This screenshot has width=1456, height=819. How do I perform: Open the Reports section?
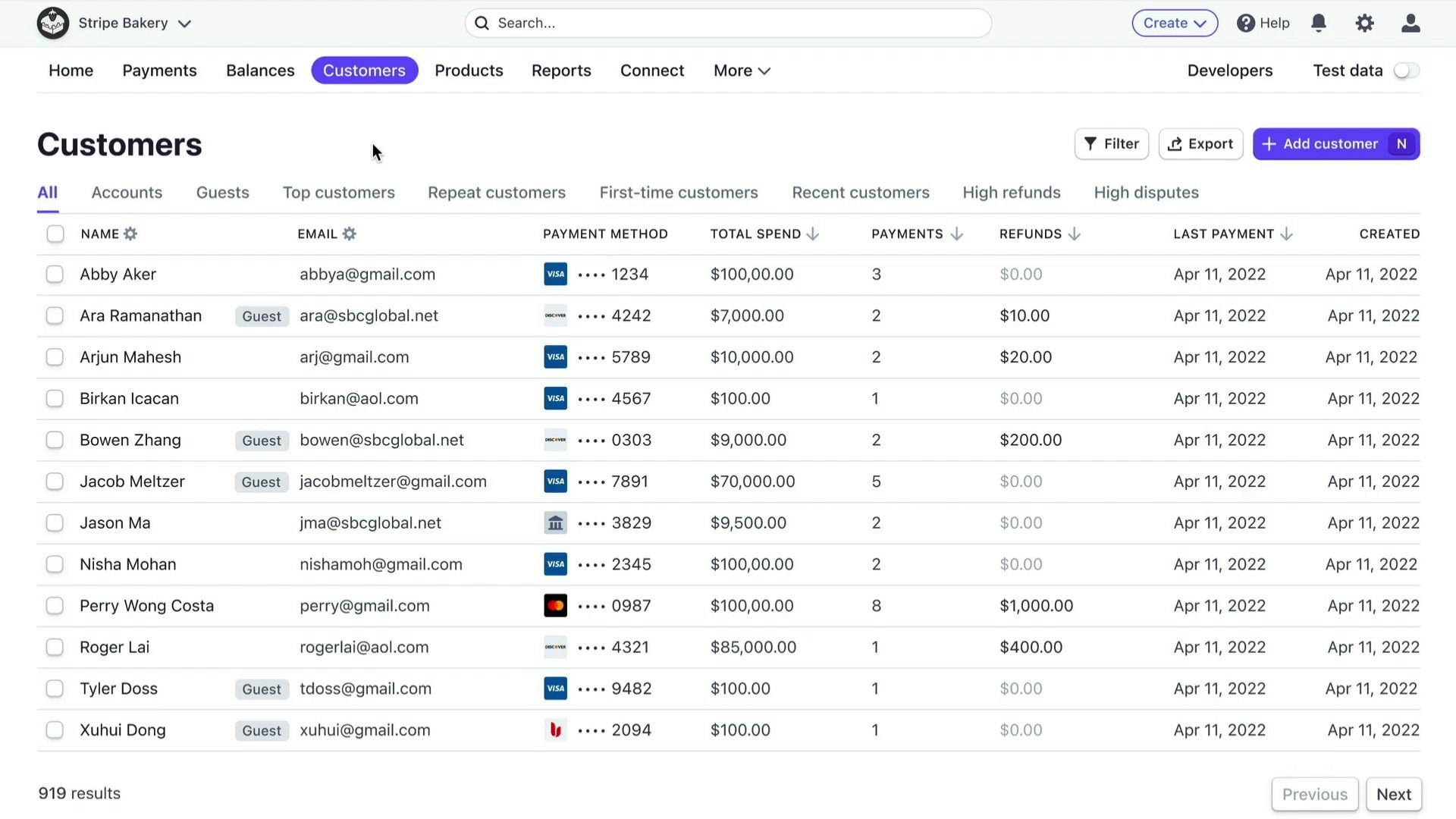561,71
